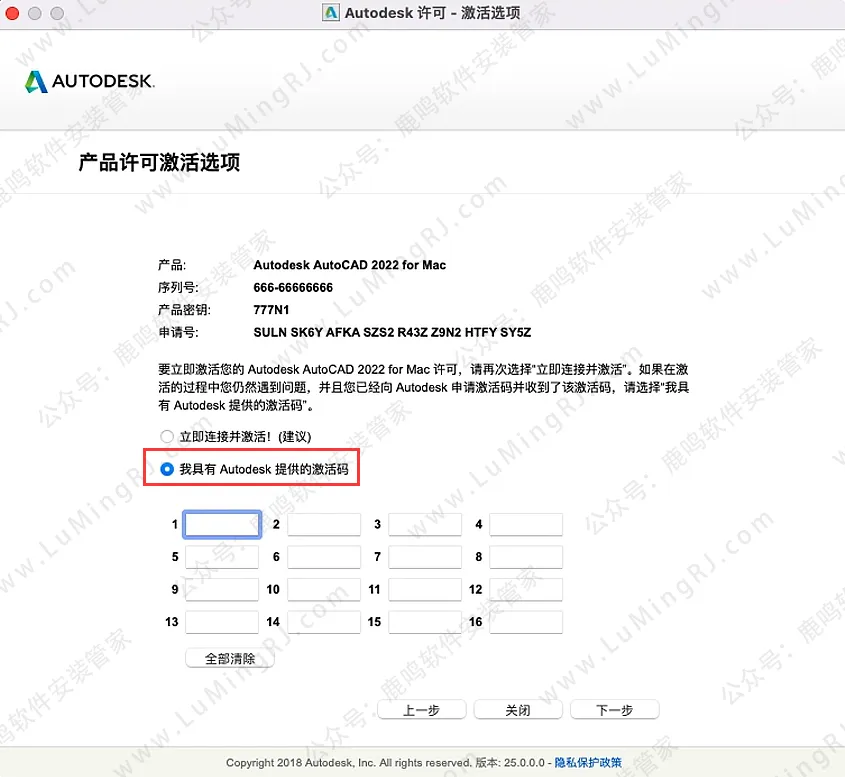Select the connect and activate now radio button
Viewport: 845px width, 777px height.
point(167,436)
